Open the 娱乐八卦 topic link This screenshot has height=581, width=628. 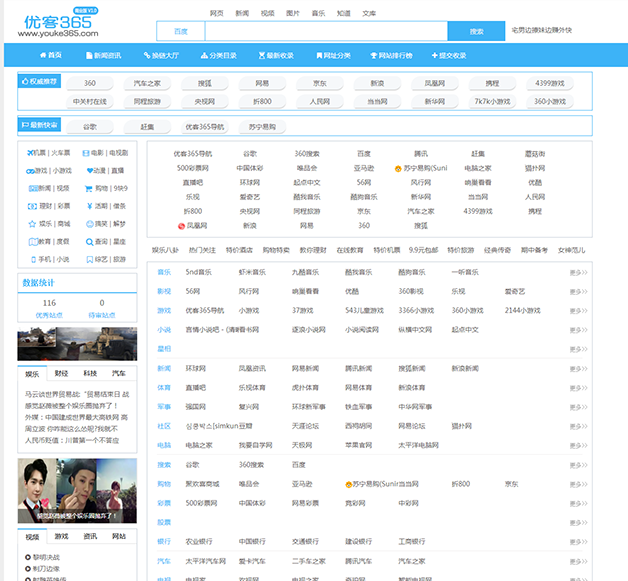(165, 250)
